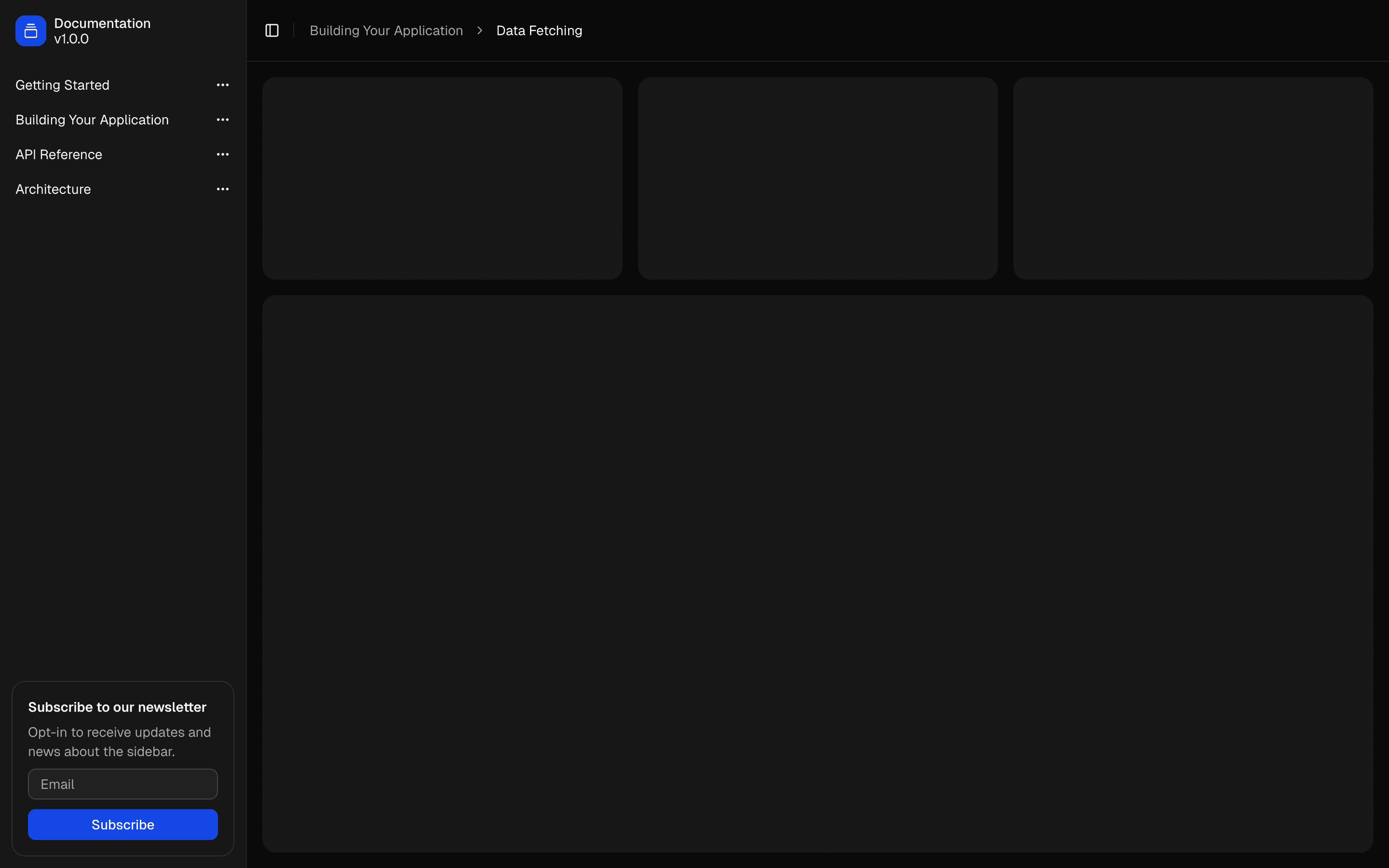Click the Documentation logo icon
The height and width of the screenshot is (868, 1389).
30,31
